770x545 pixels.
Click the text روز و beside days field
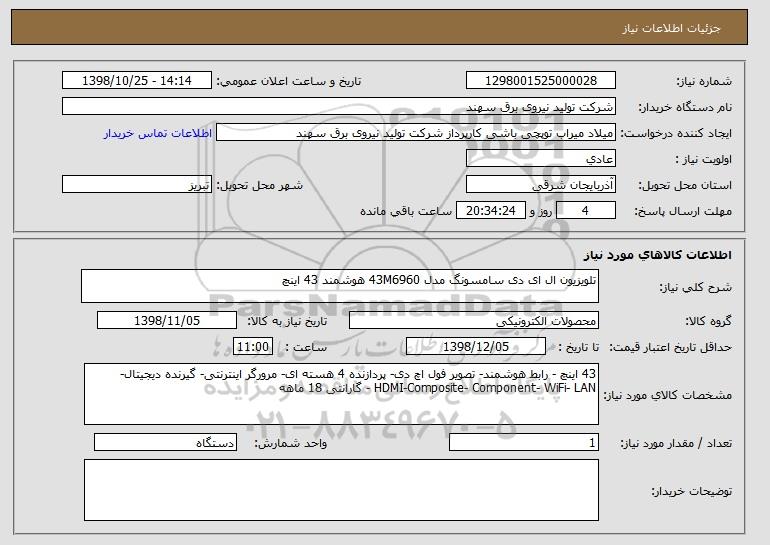pos(541,212)
